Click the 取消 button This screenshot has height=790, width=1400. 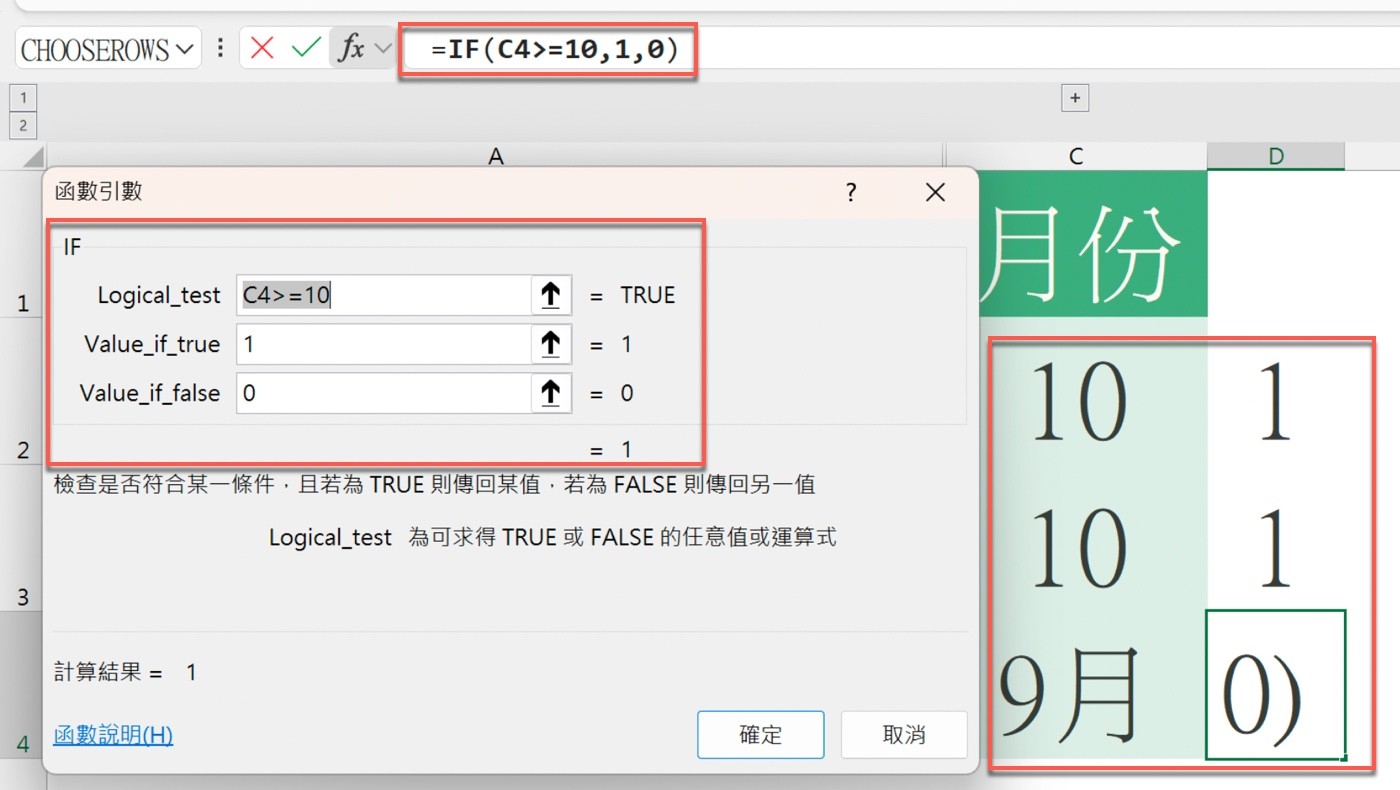[904, 735]
